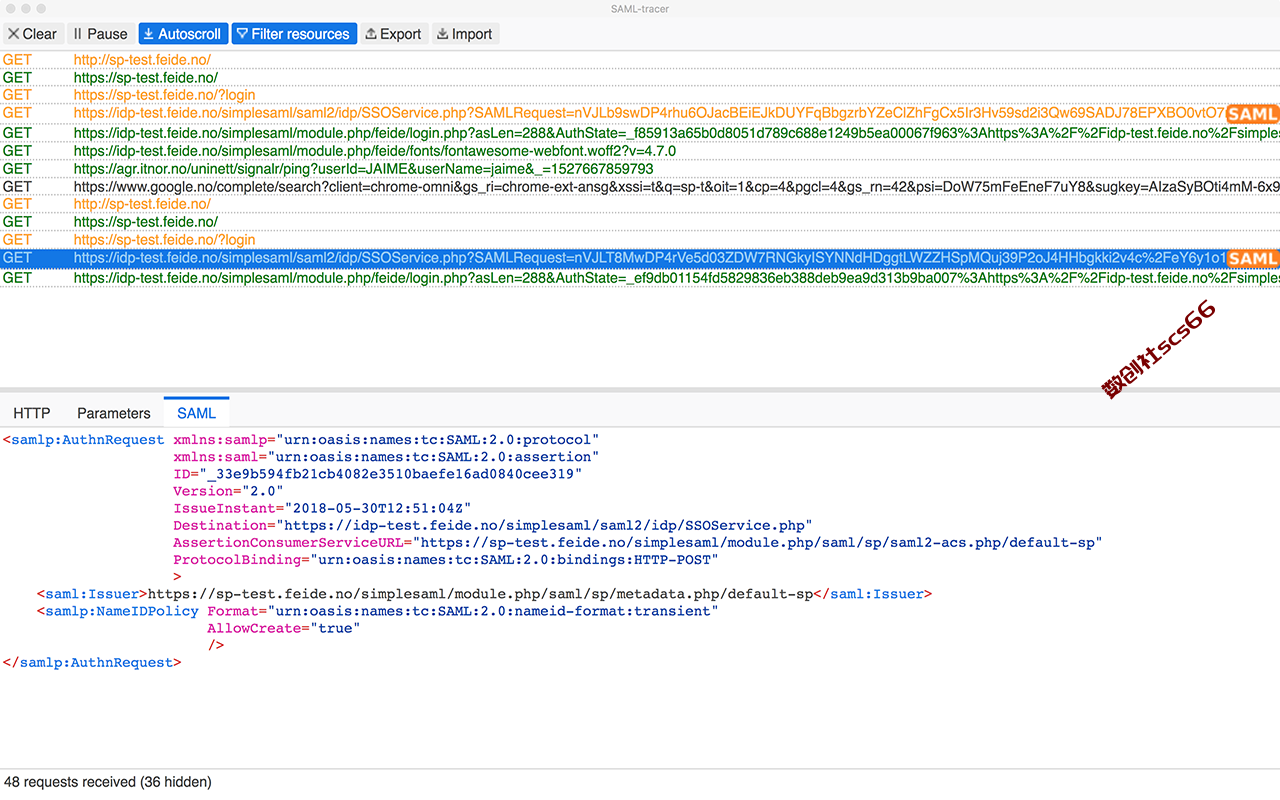This screenshot has height=800, width=1280.
Task: Select the login.php request with AuthState=_f85913a
Action: (x=640, y=132)
